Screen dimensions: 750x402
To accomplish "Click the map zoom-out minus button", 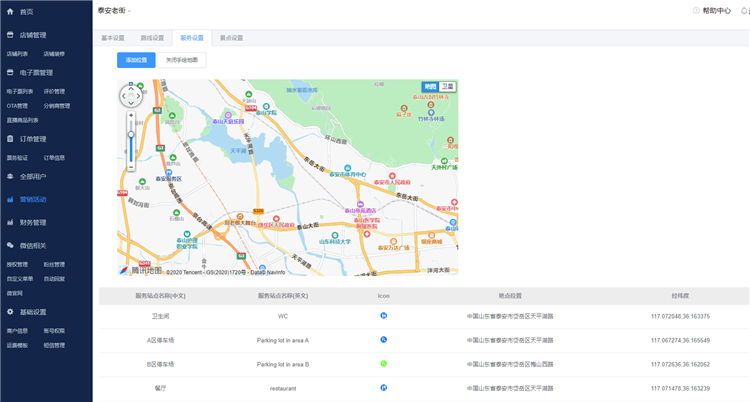I will click(x=131, y=167).
